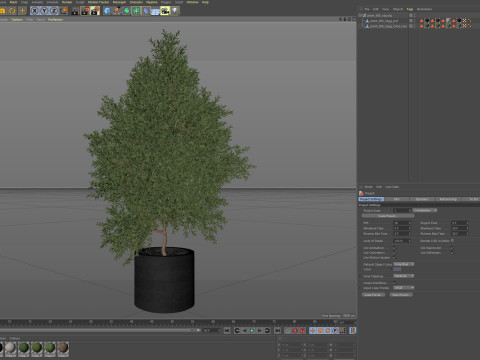Select the light gray material ball
This screenshot has width=480, height=360.
(10, 348)
